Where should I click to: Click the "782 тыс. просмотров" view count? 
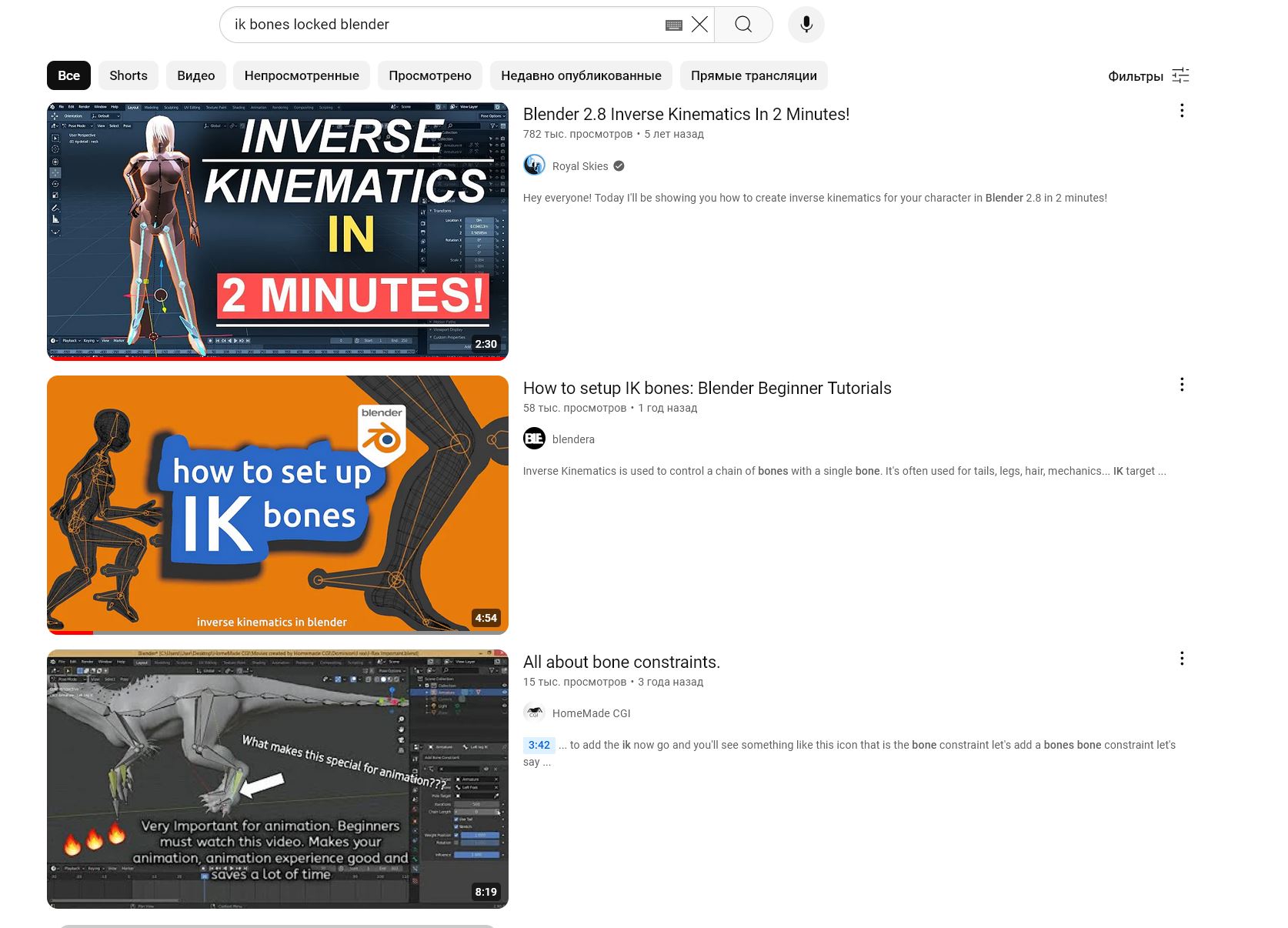578,134
